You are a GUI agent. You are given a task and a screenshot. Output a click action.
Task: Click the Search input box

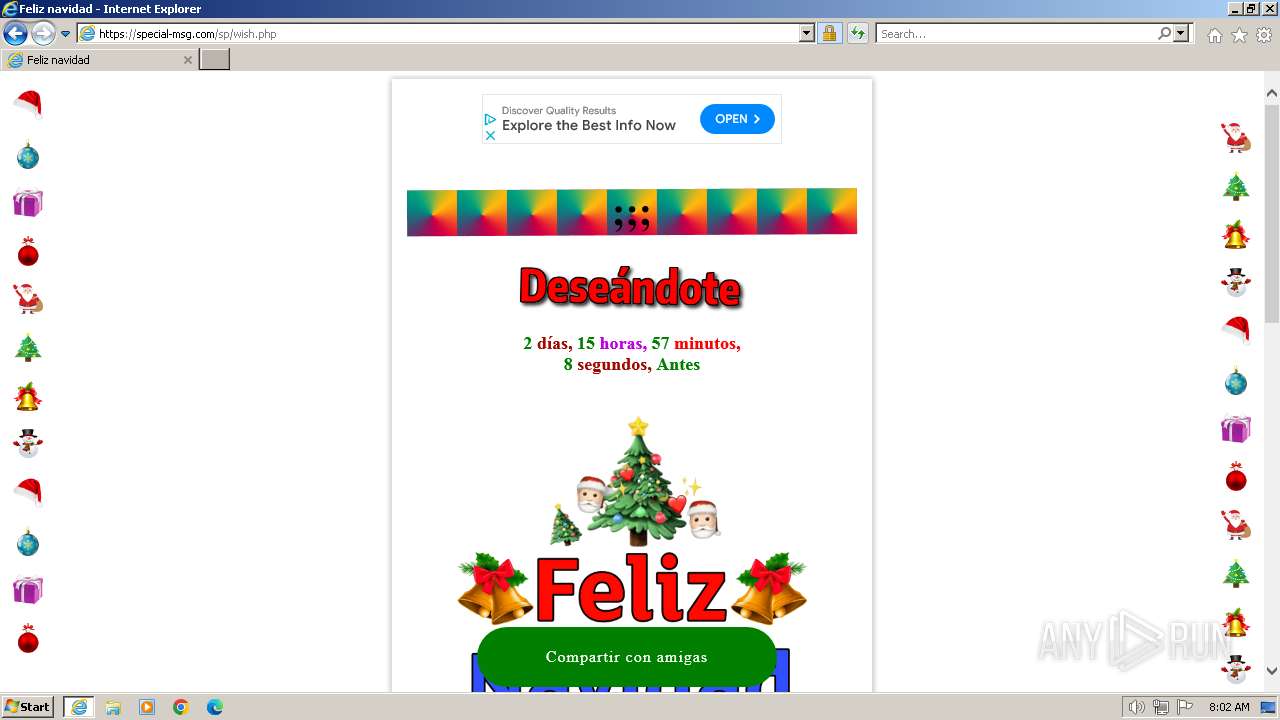[x=1016, y=34]
